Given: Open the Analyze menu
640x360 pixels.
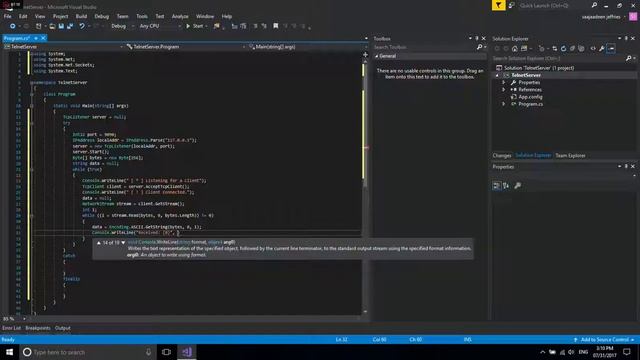Looking at the screenshot, I should 180,16.
